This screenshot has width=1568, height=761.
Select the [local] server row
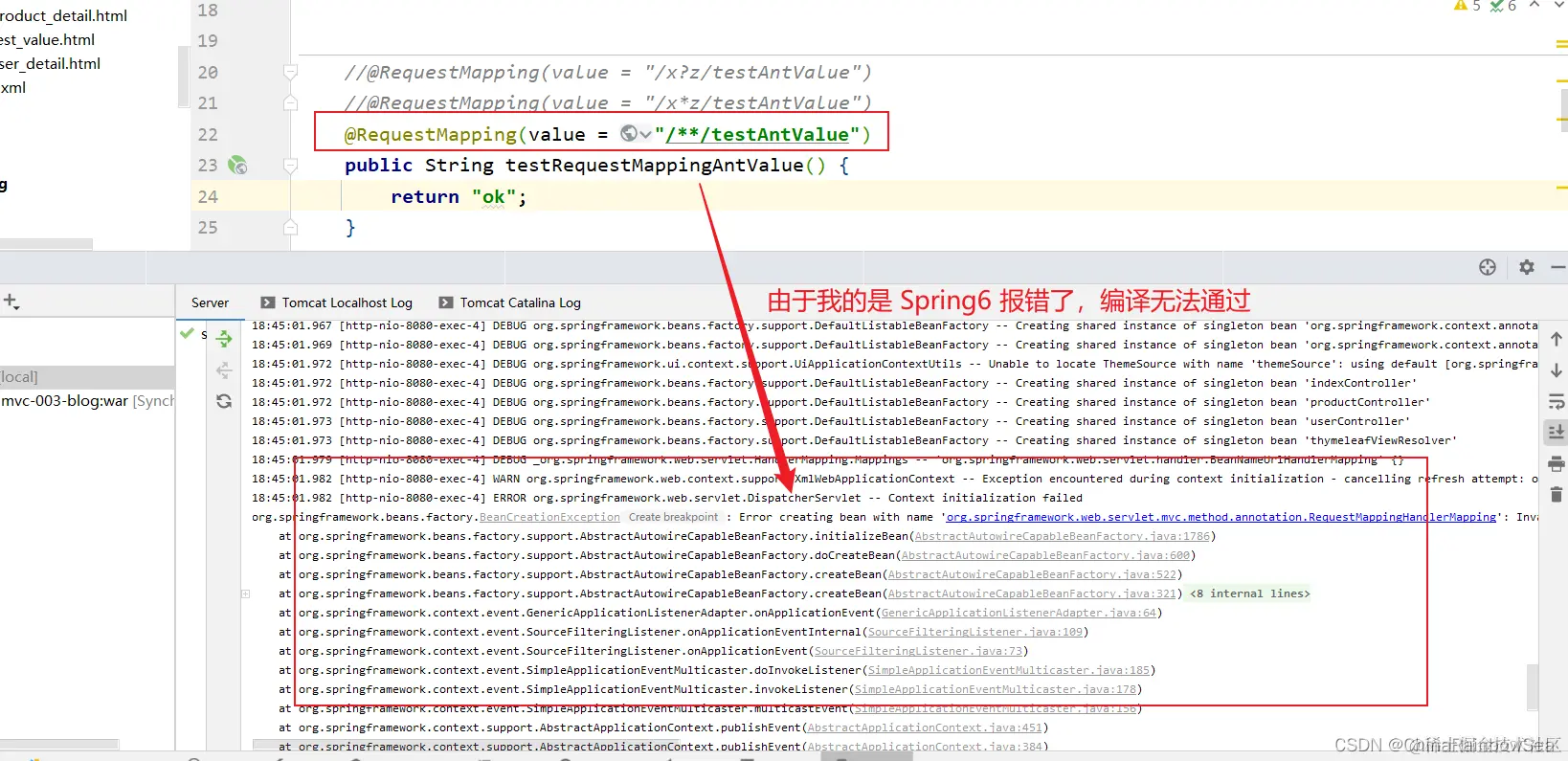point(87,376)
